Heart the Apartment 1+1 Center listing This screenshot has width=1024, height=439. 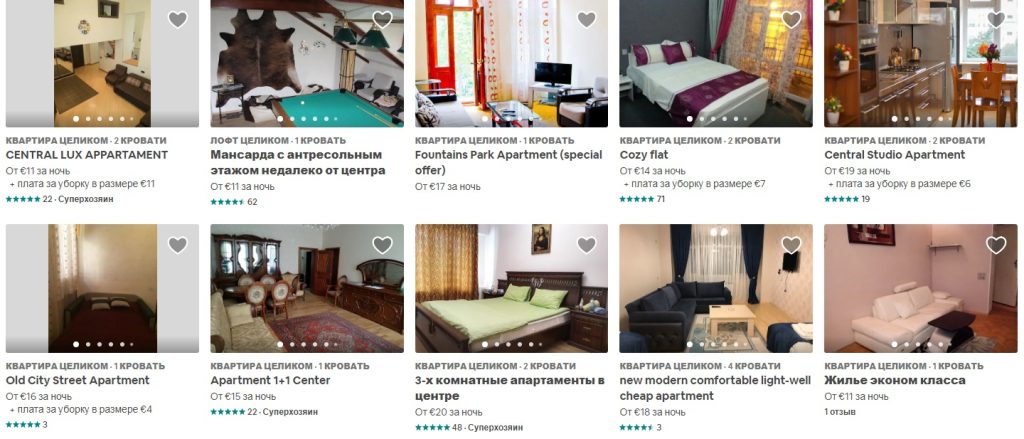382,245
